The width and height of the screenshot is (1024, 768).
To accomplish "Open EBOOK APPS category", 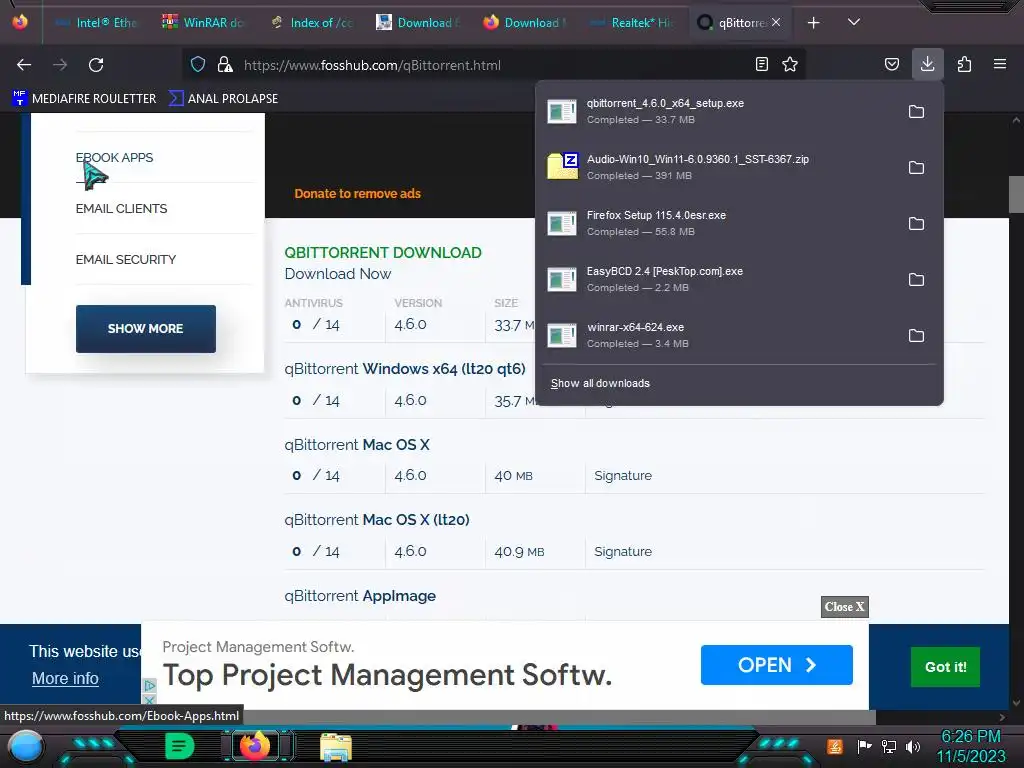I will click(114, 157).
